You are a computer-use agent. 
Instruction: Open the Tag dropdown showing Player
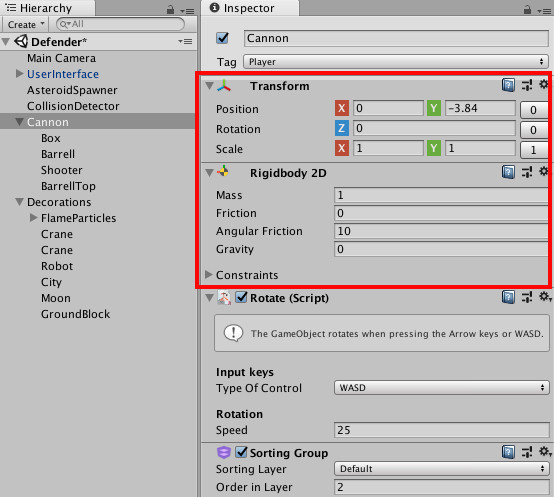click(x=396, y=62)
